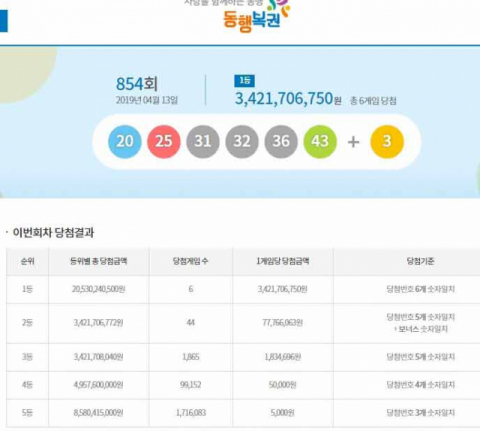Click the red lottery ball 25

[164, 141]
